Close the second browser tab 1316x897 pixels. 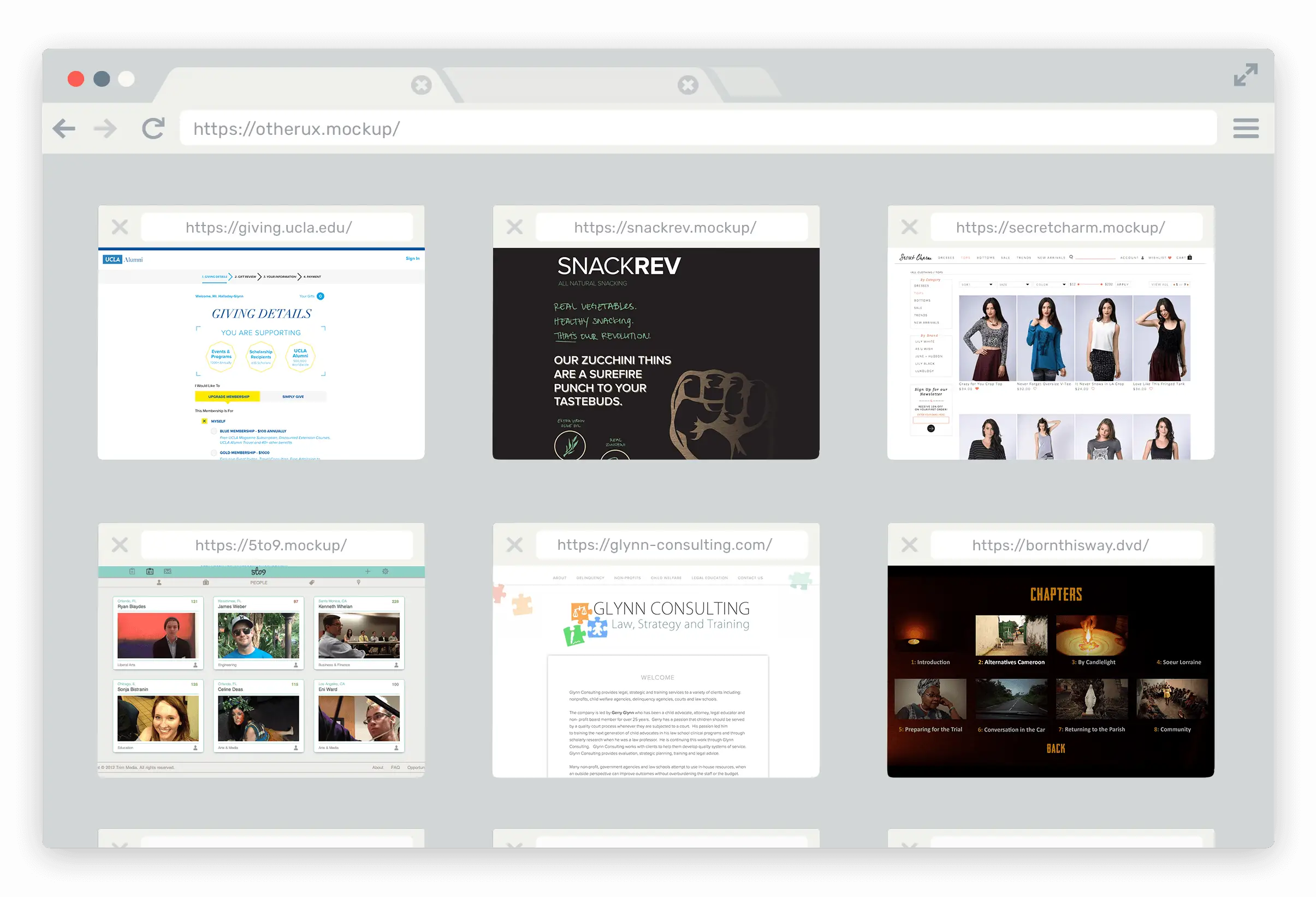pos(687,85)
